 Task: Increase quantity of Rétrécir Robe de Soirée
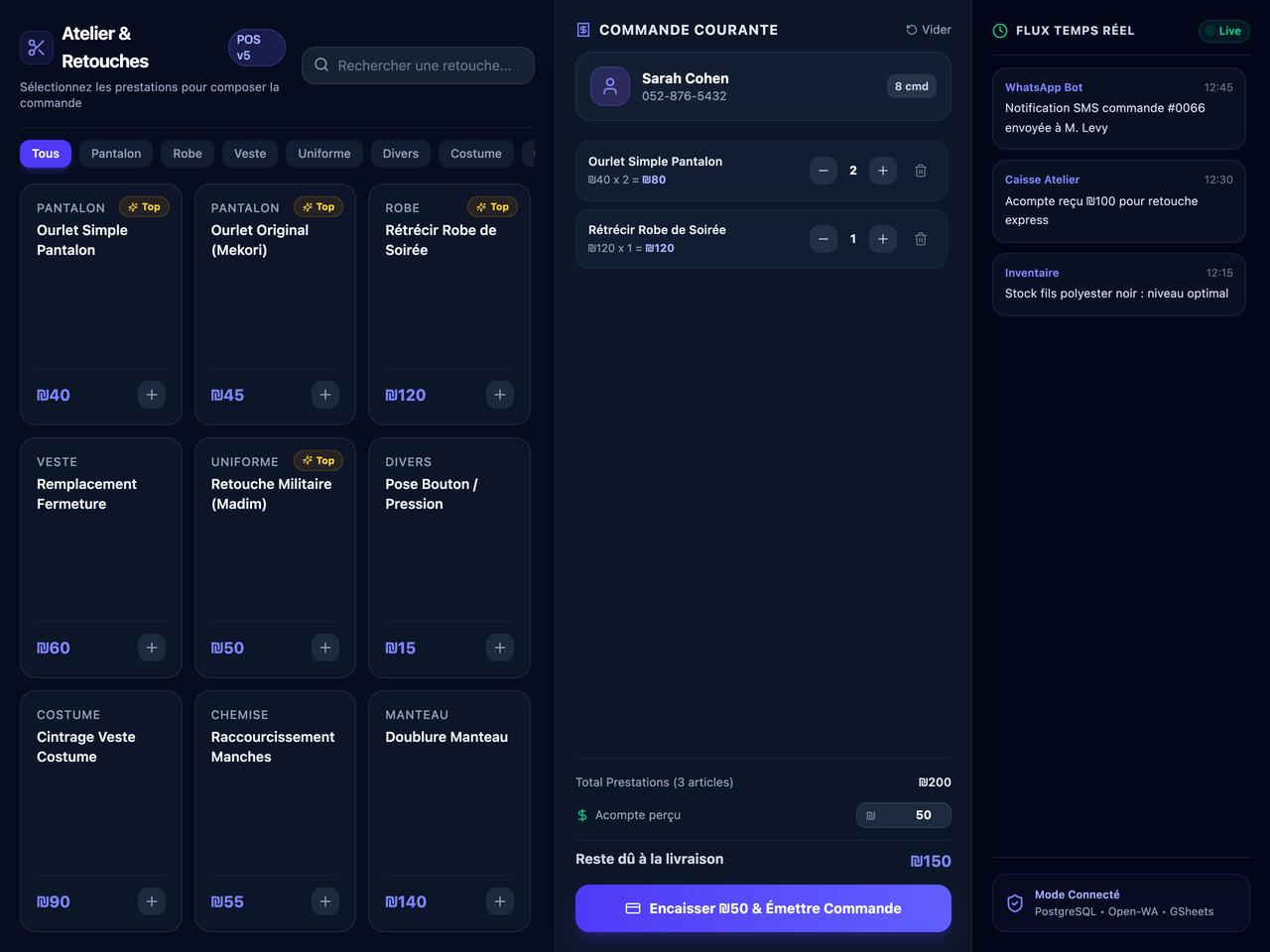(883, 239)
